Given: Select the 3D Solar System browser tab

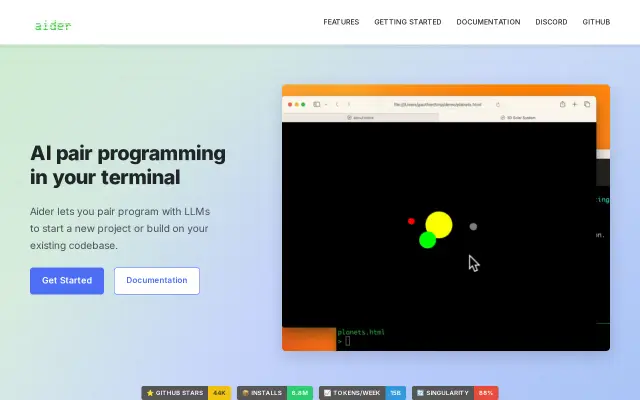Looking at the screenshot, I should 518,118.
